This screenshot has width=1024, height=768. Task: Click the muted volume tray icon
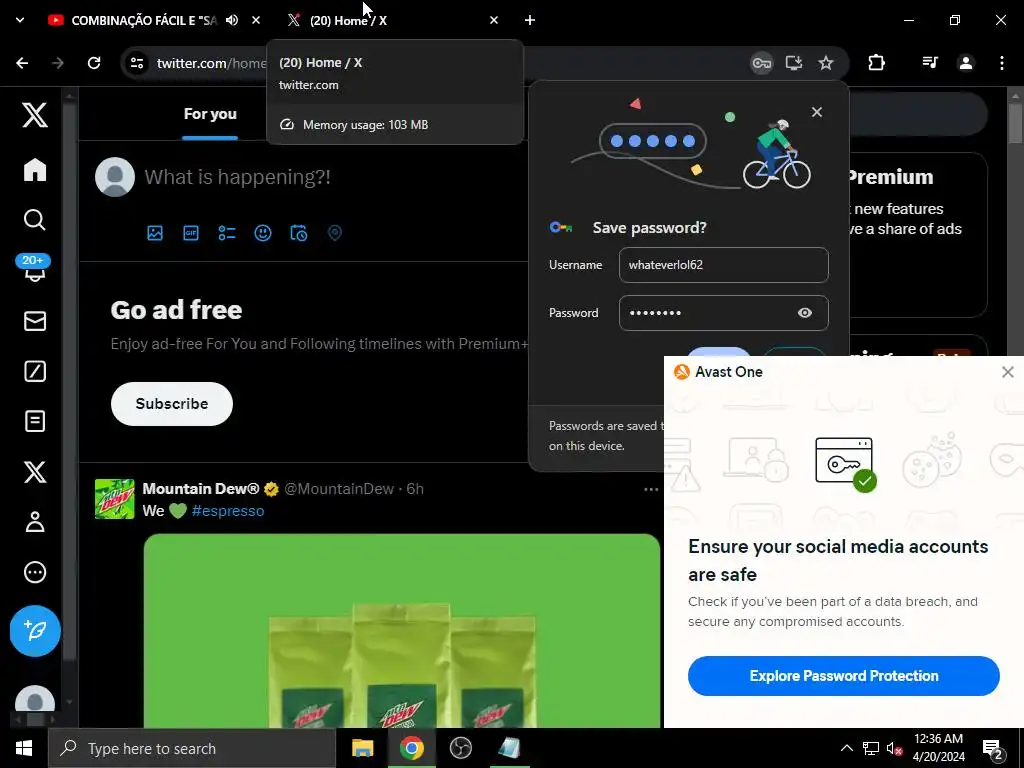coord(894,748)
